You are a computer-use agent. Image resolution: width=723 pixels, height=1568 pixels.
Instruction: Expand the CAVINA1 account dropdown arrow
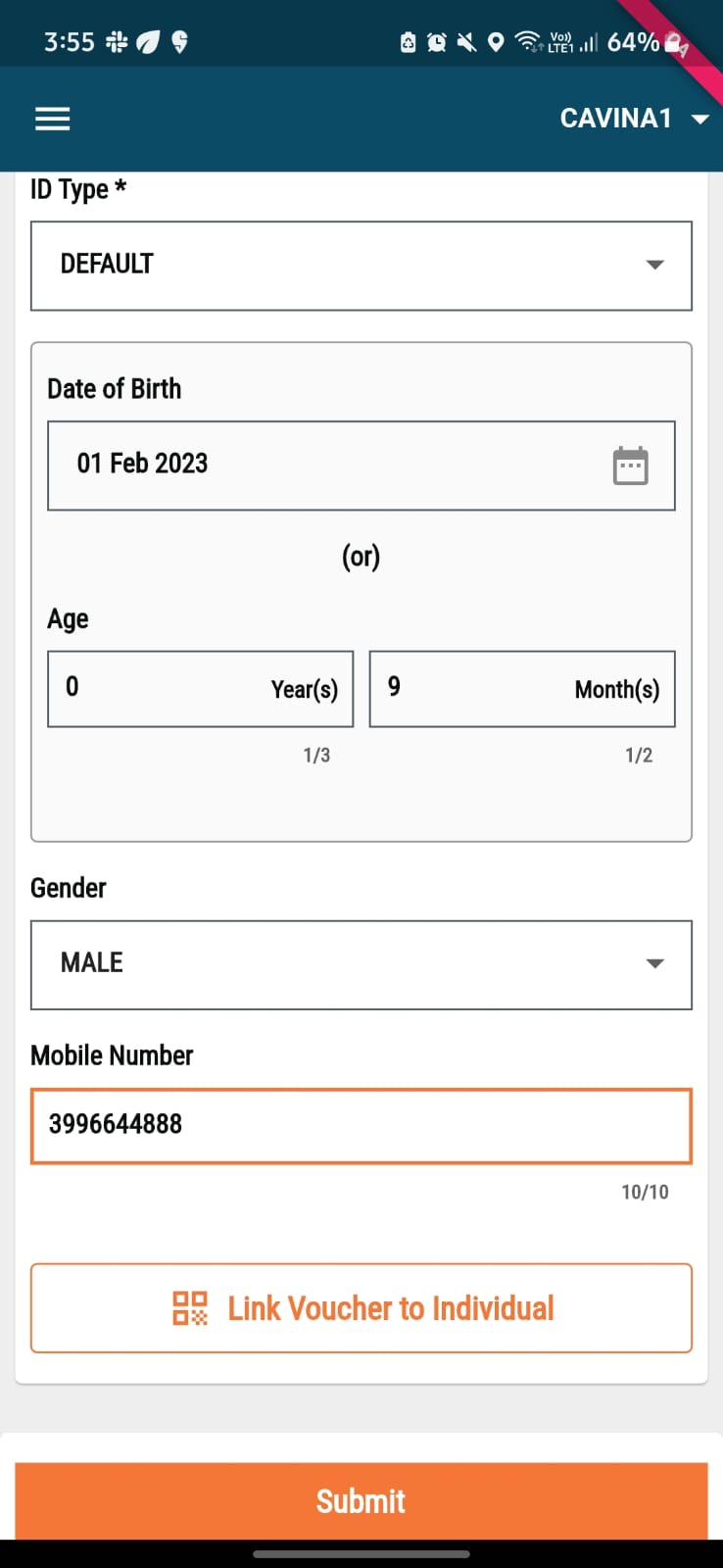point(699,120)
